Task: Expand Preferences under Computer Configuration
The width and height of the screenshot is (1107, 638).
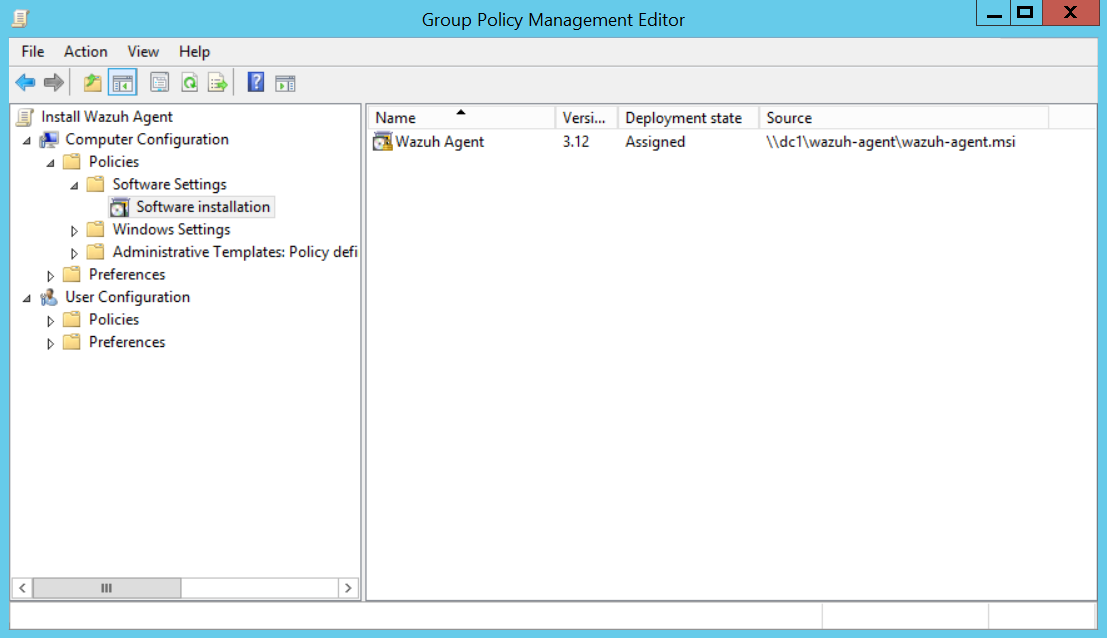Action: coord(50,275)
